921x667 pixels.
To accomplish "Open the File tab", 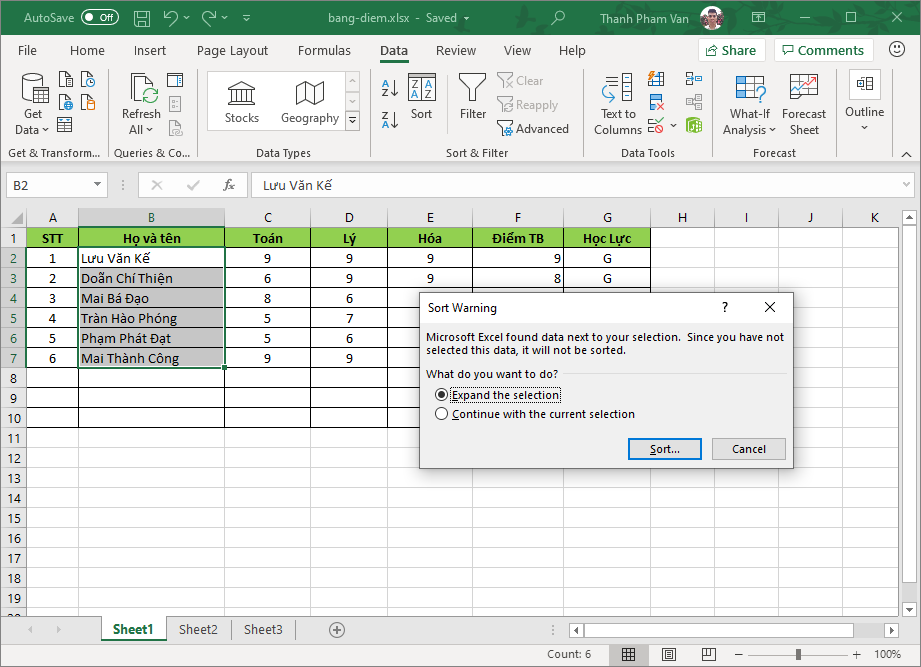I will pos(27,50).
